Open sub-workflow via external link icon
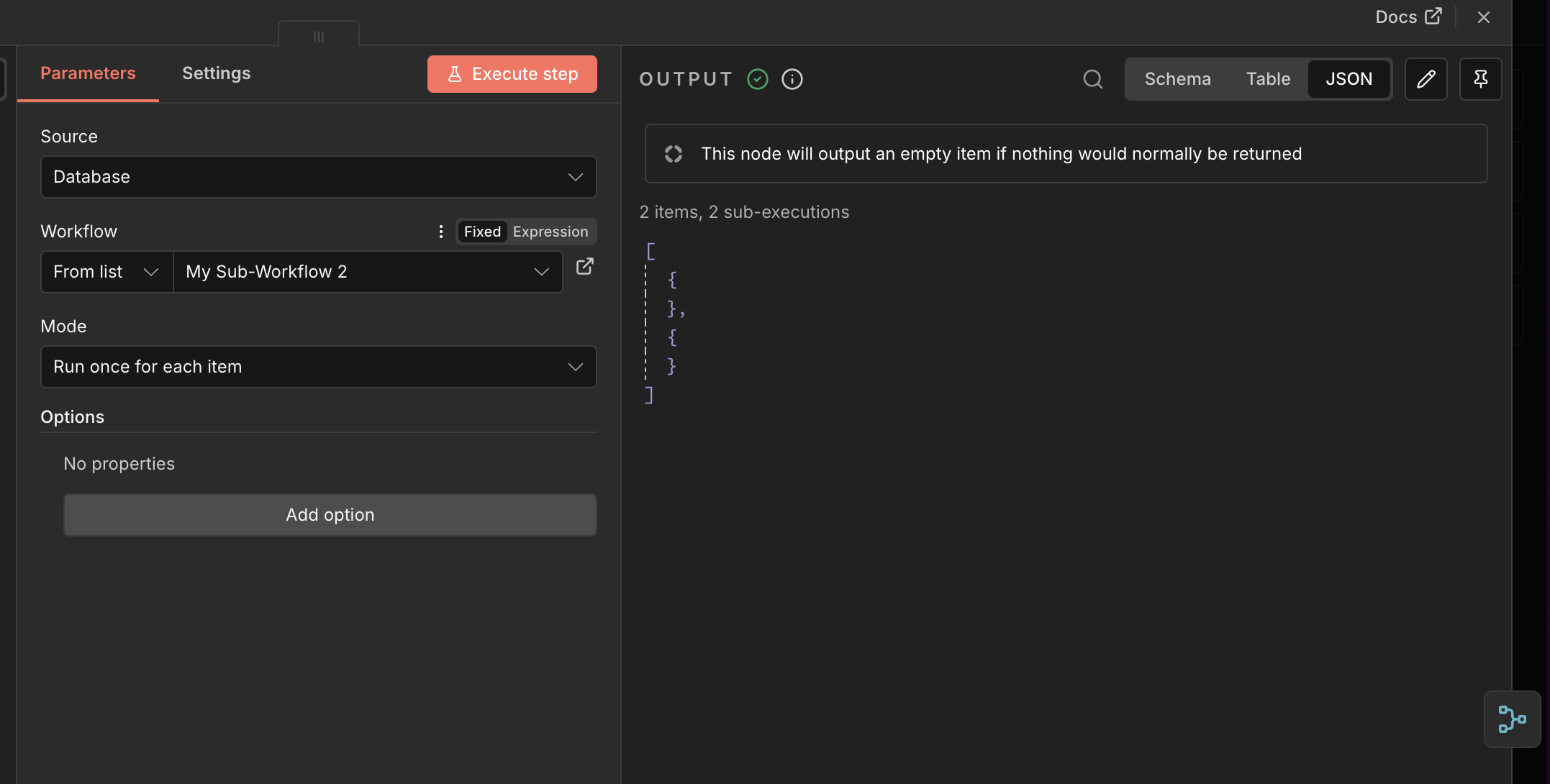 [x=585, y=267]
